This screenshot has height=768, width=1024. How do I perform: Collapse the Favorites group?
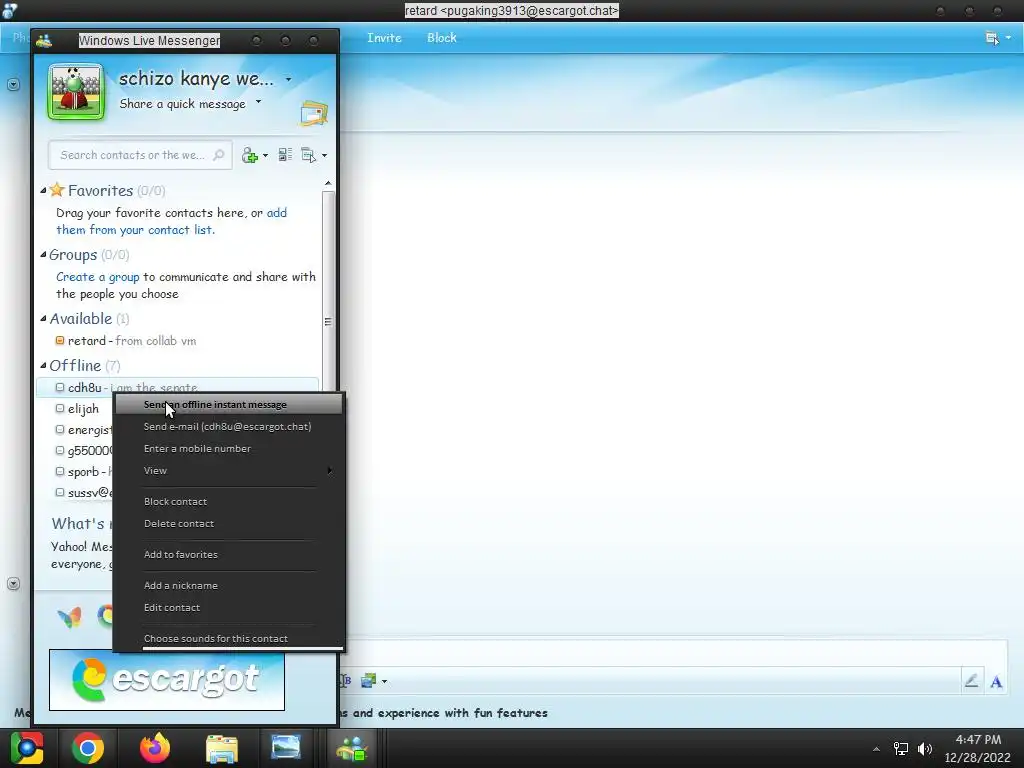click(43, 191)
